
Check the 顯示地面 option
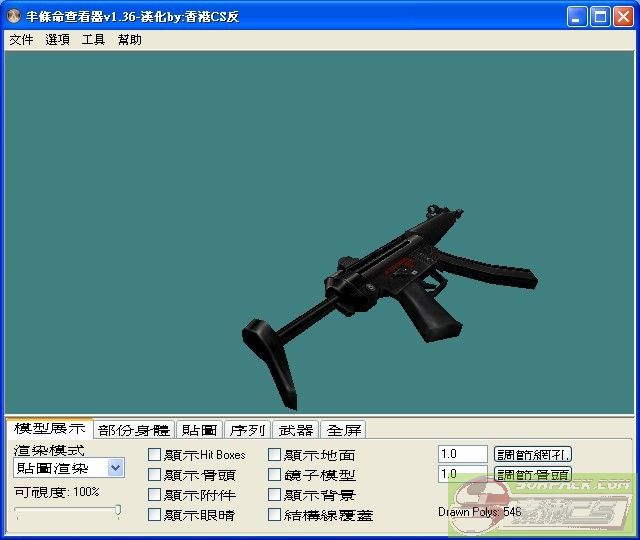pos(275,455)
